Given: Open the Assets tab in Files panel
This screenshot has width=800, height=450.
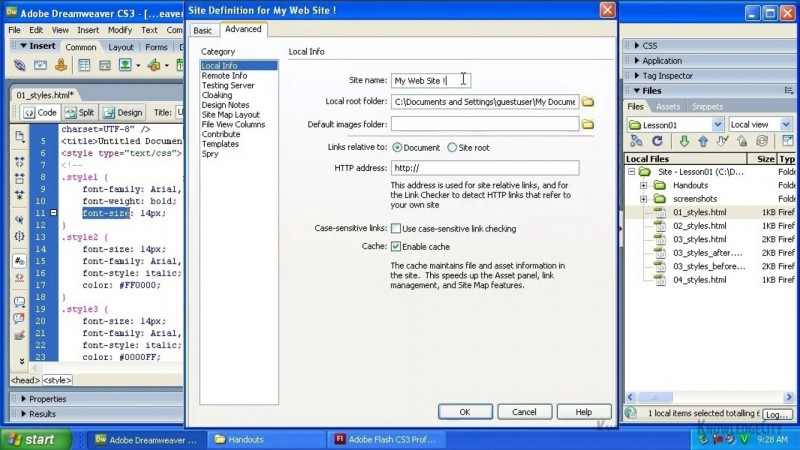Looking at the screenshot, I should point(668,107).
